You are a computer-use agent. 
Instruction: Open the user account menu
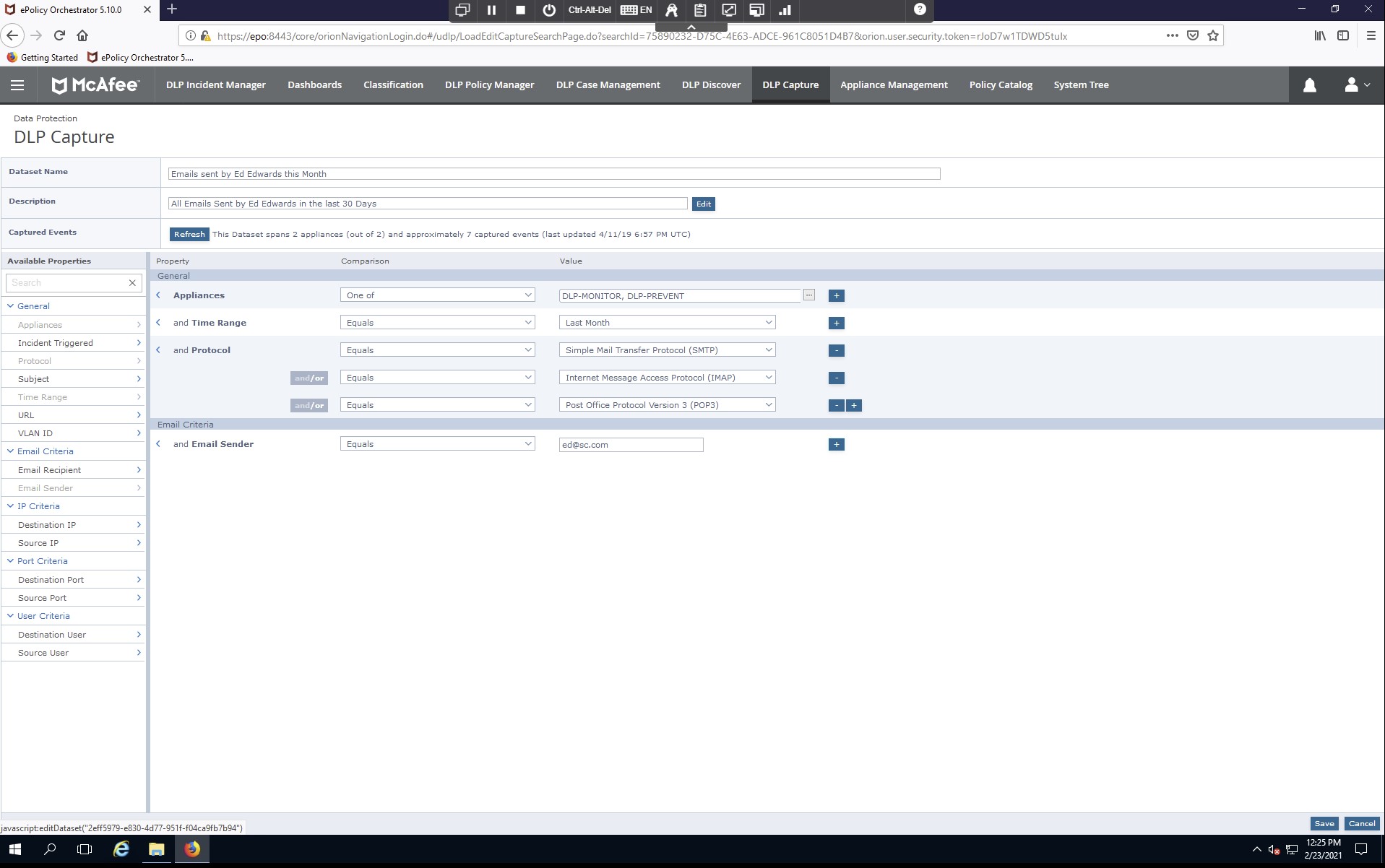(1356, 85)
